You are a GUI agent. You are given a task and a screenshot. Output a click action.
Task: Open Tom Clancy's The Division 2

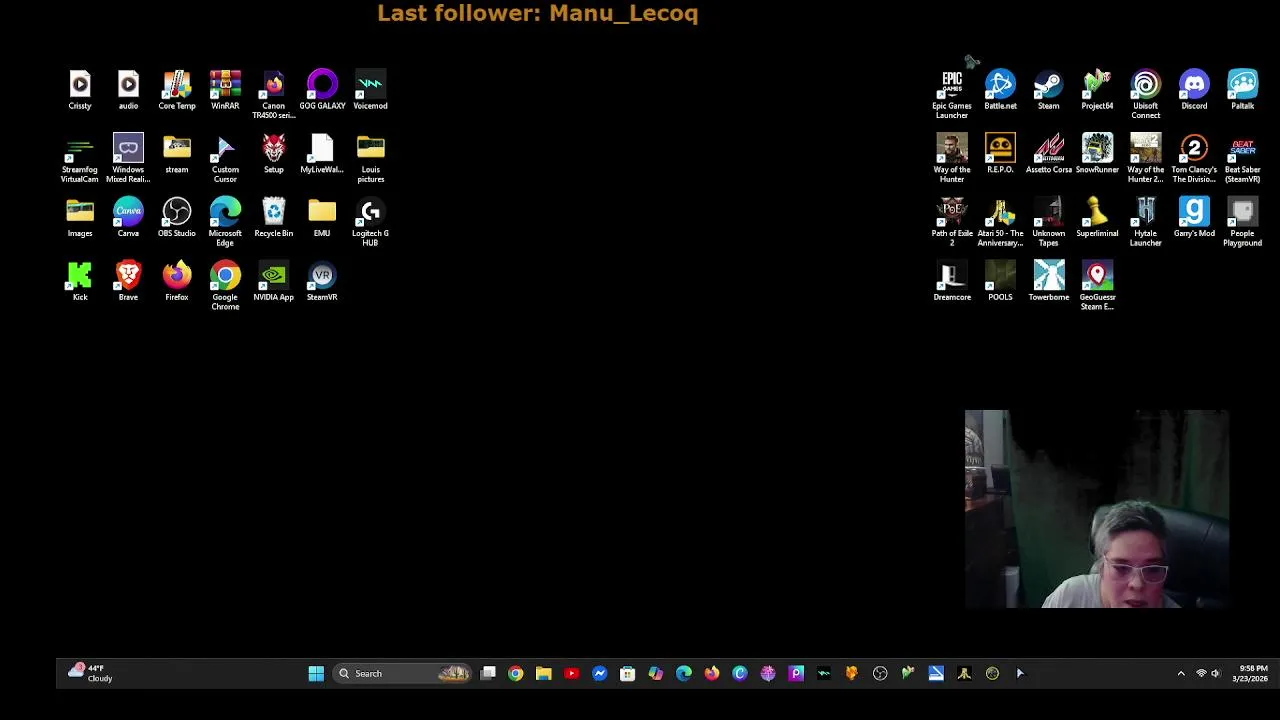(x=1194, y=159)
